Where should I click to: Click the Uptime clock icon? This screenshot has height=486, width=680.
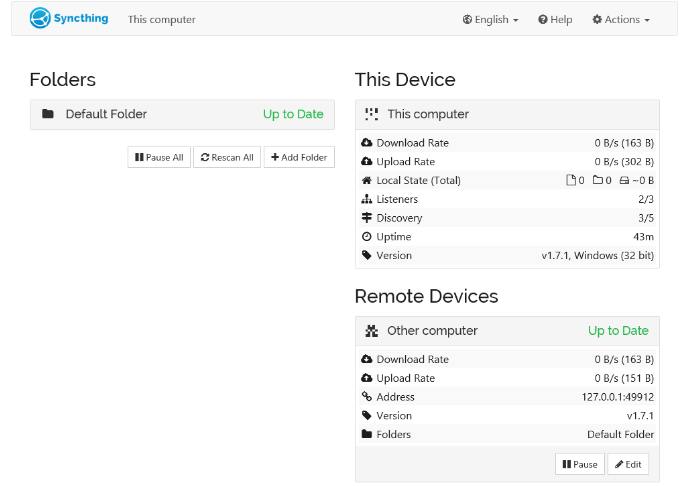[x=367, y=237]
